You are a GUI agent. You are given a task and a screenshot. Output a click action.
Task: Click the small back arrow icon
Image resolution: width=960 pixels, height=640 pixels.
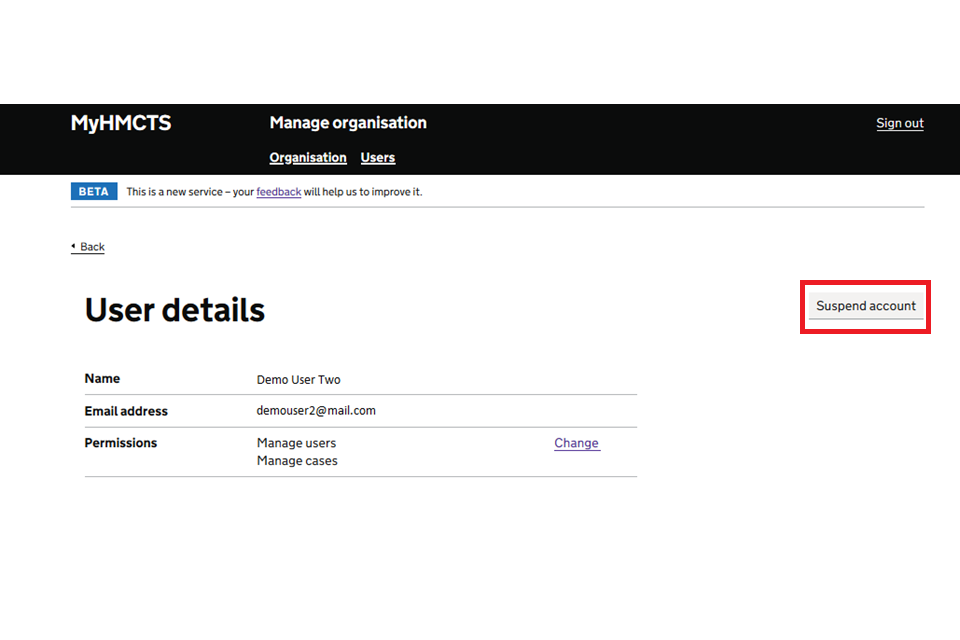[73, 247]
